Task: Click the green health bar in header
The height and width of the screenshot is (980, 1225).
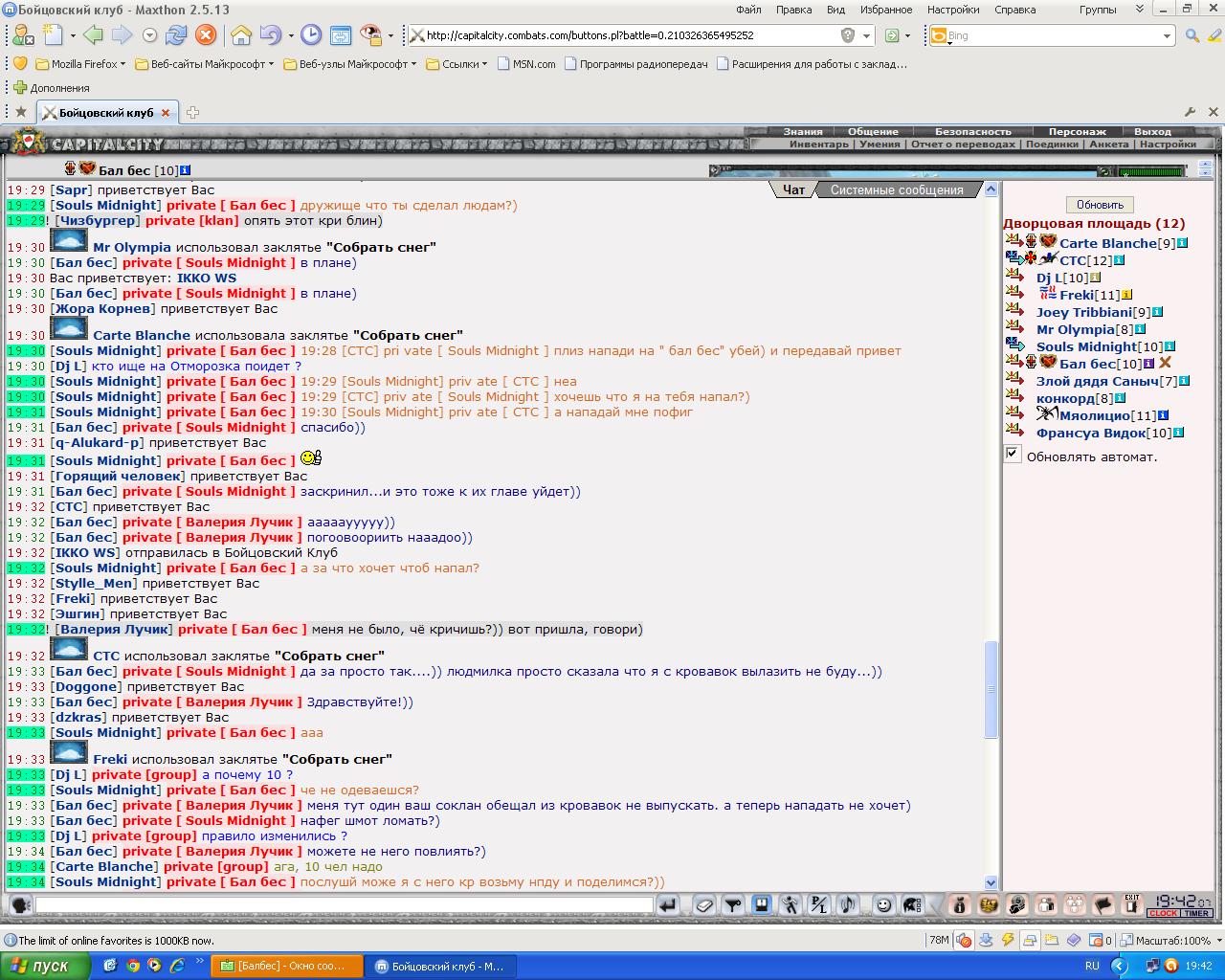Action: tap(1151, 171)
